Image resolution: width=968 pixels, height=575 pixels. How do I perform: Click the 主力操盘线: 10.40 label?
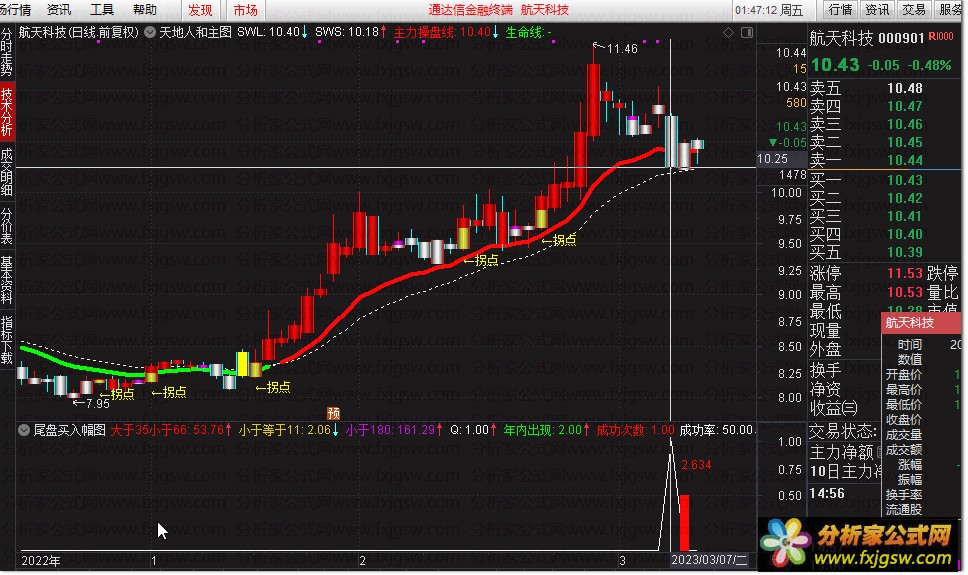(446, 32)
